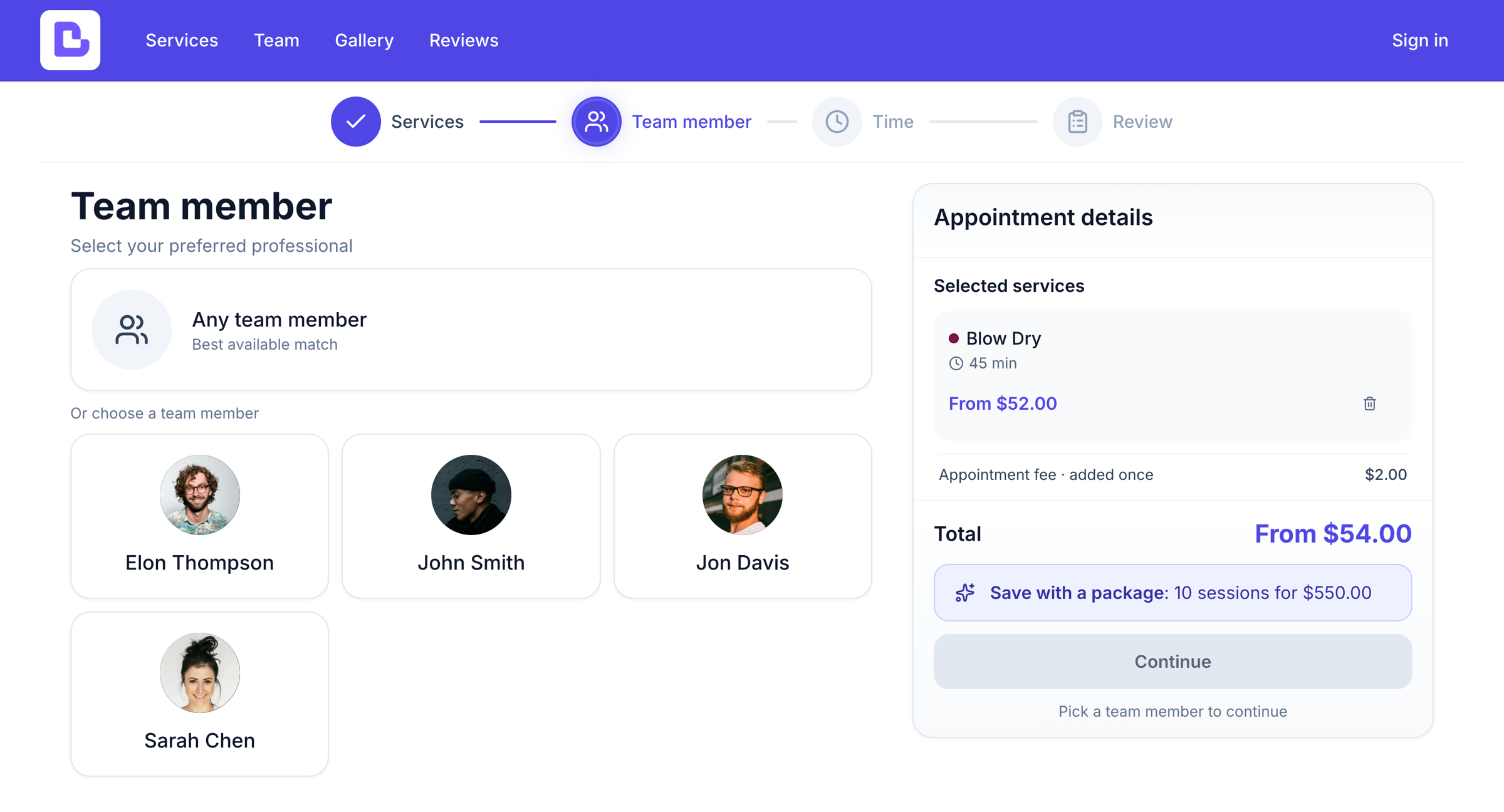Click the Review step clipboard icon
1504x812 pixels.
(x=1078, y=122)
